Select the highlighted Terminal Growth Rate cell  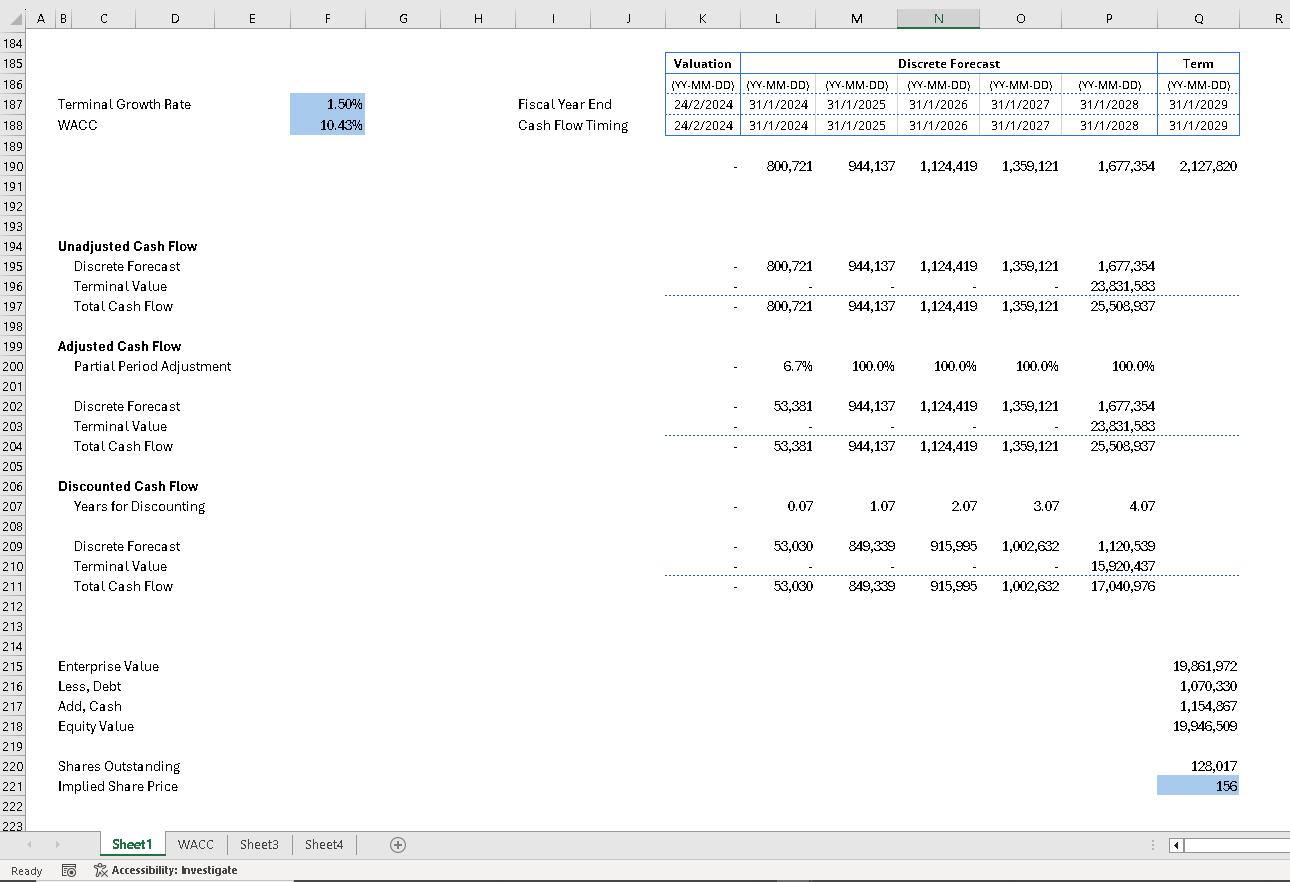tap(327, 104)
